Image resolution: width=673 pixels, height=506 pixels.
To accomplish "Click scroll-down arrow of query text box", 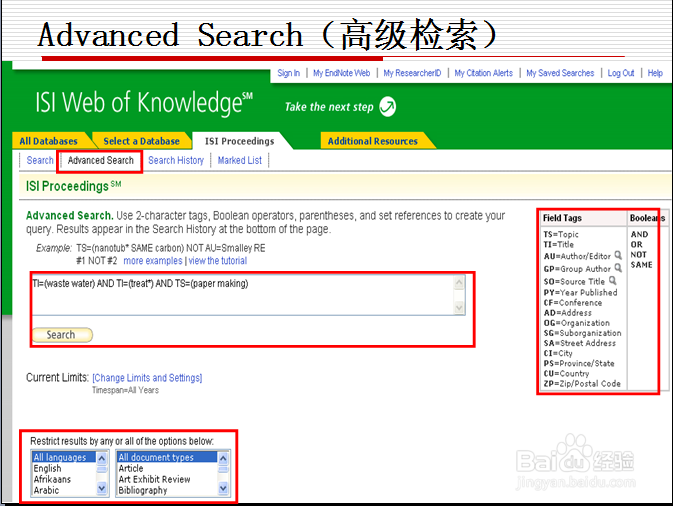I will click(459, 307).
